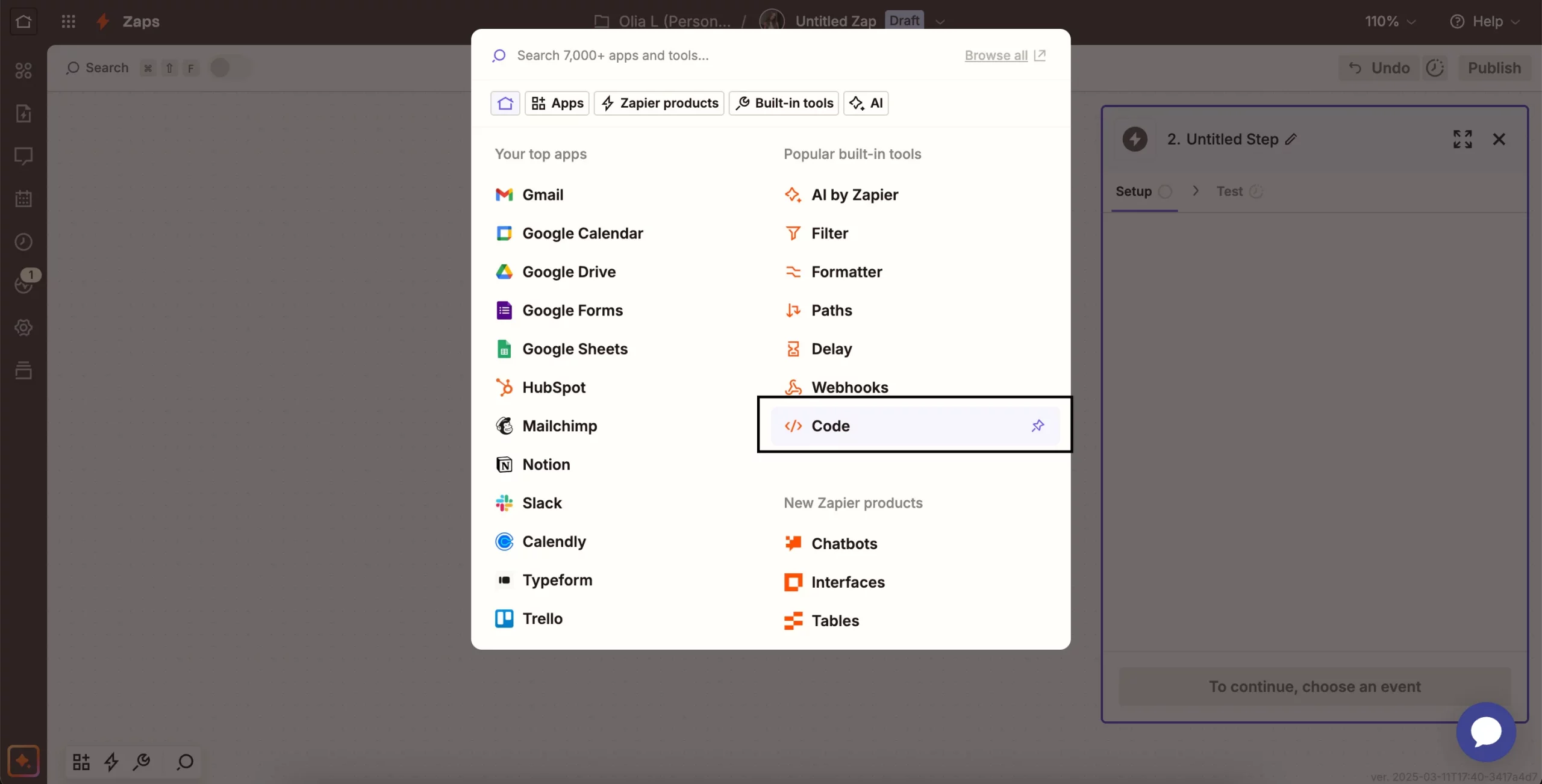This screenshot has width=1542, height=784.
Task: Click the search 7,000+ apps input field
Action: click(723, 55)
